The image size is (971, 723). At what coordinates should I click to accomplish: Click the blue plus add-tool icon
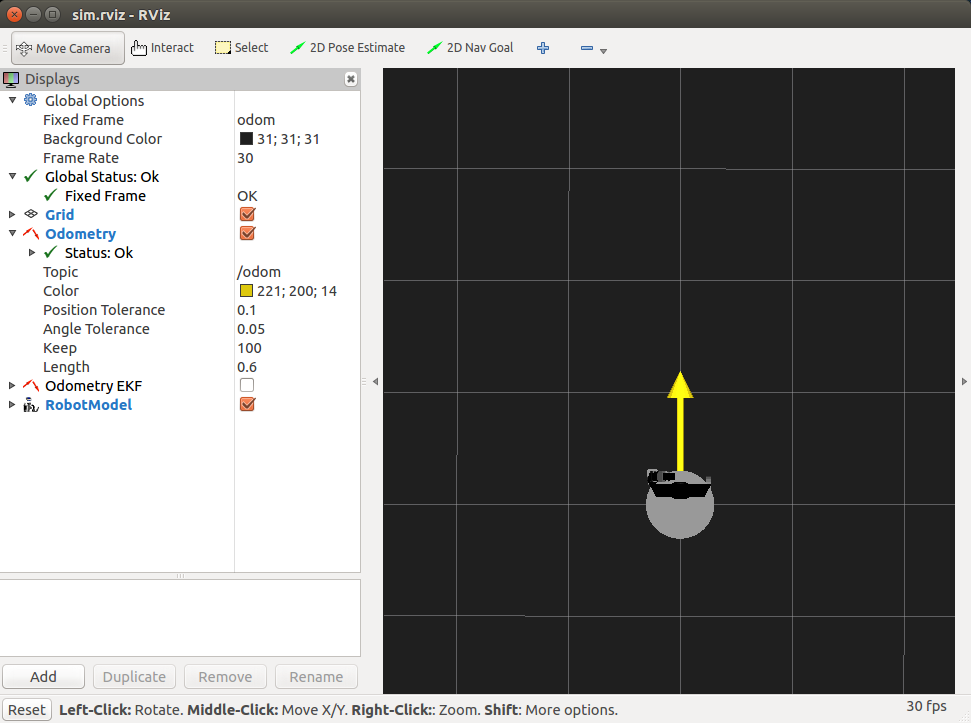pos(543,48)
